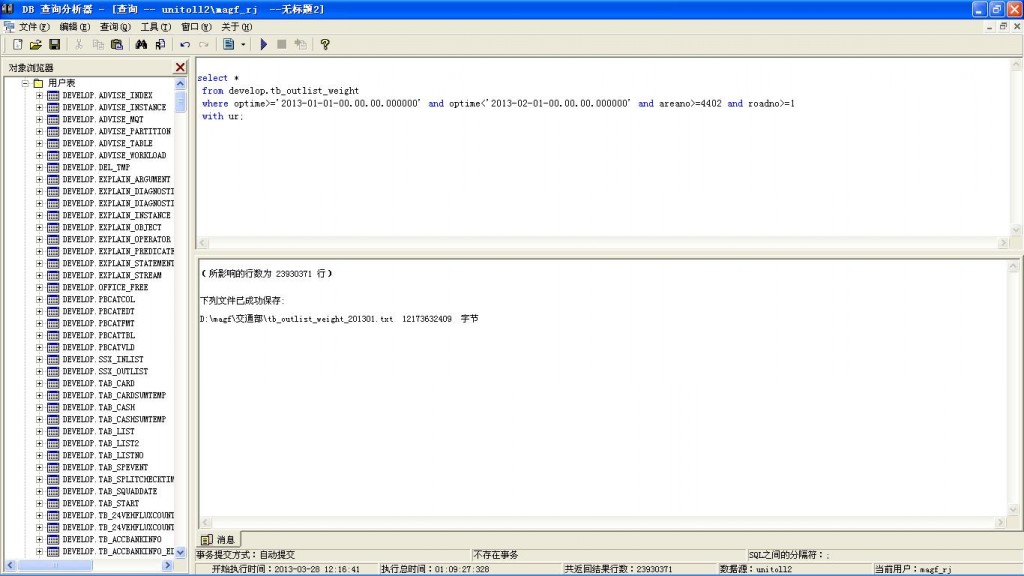The height and width of the screenshot is (576, 1024).
Task: Select the DEVELOP.EXPLAIN_OBJECT tree item
Action: pyautogui.click(x=112, y=227)
